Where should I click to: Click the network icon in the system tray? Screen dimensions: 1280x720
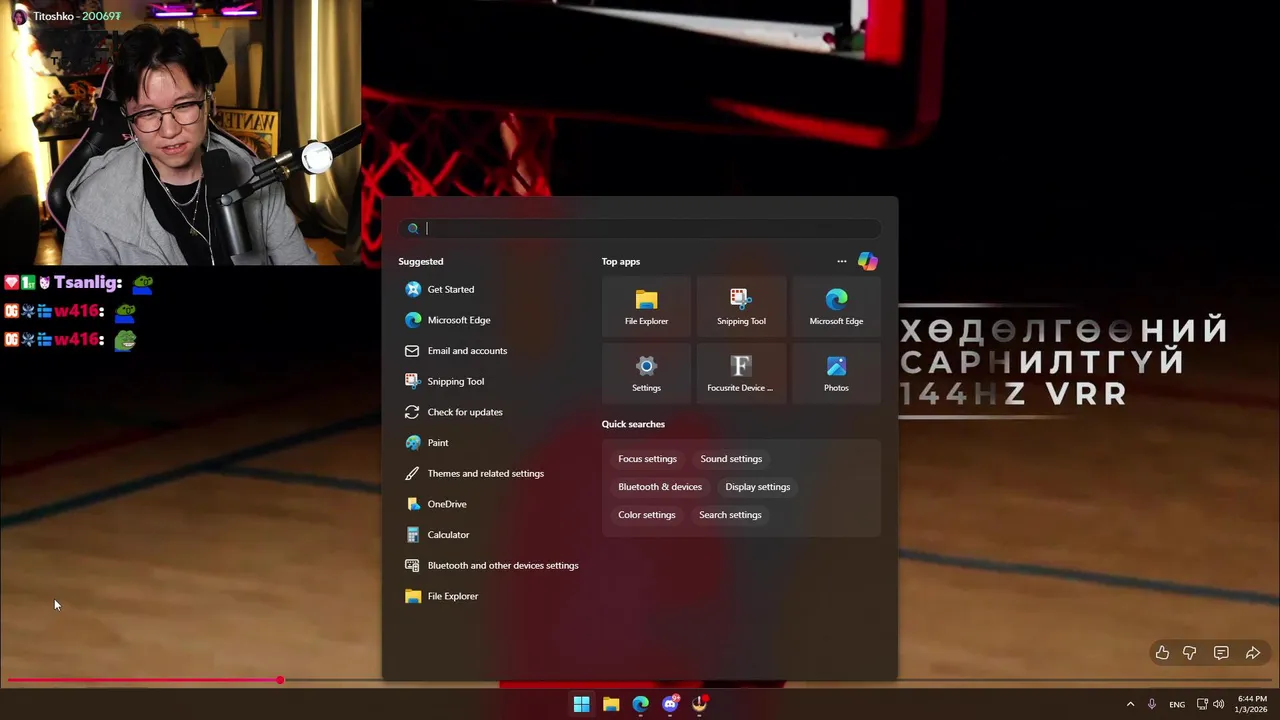tap(1202, 704)
